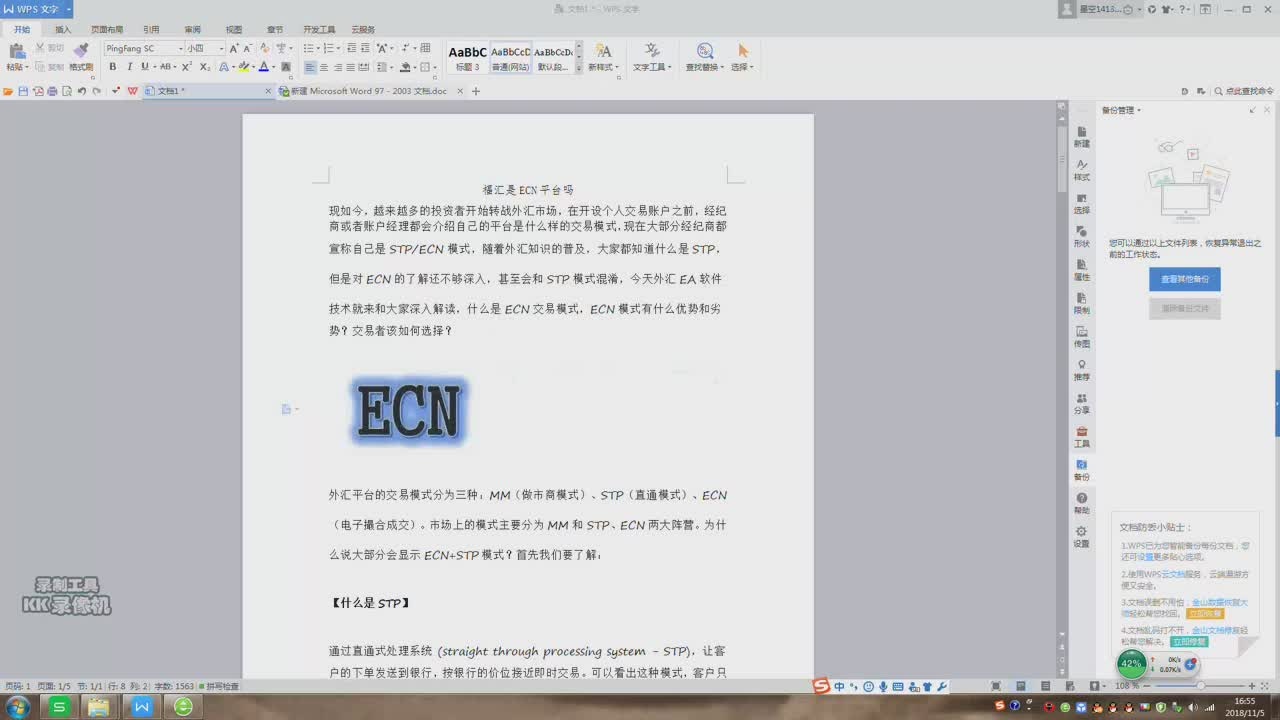Click the Open folder icon in quick access bar
The height and width of the screenshot is (720, 1280).
pyautogui.click(x=8, y=91)
